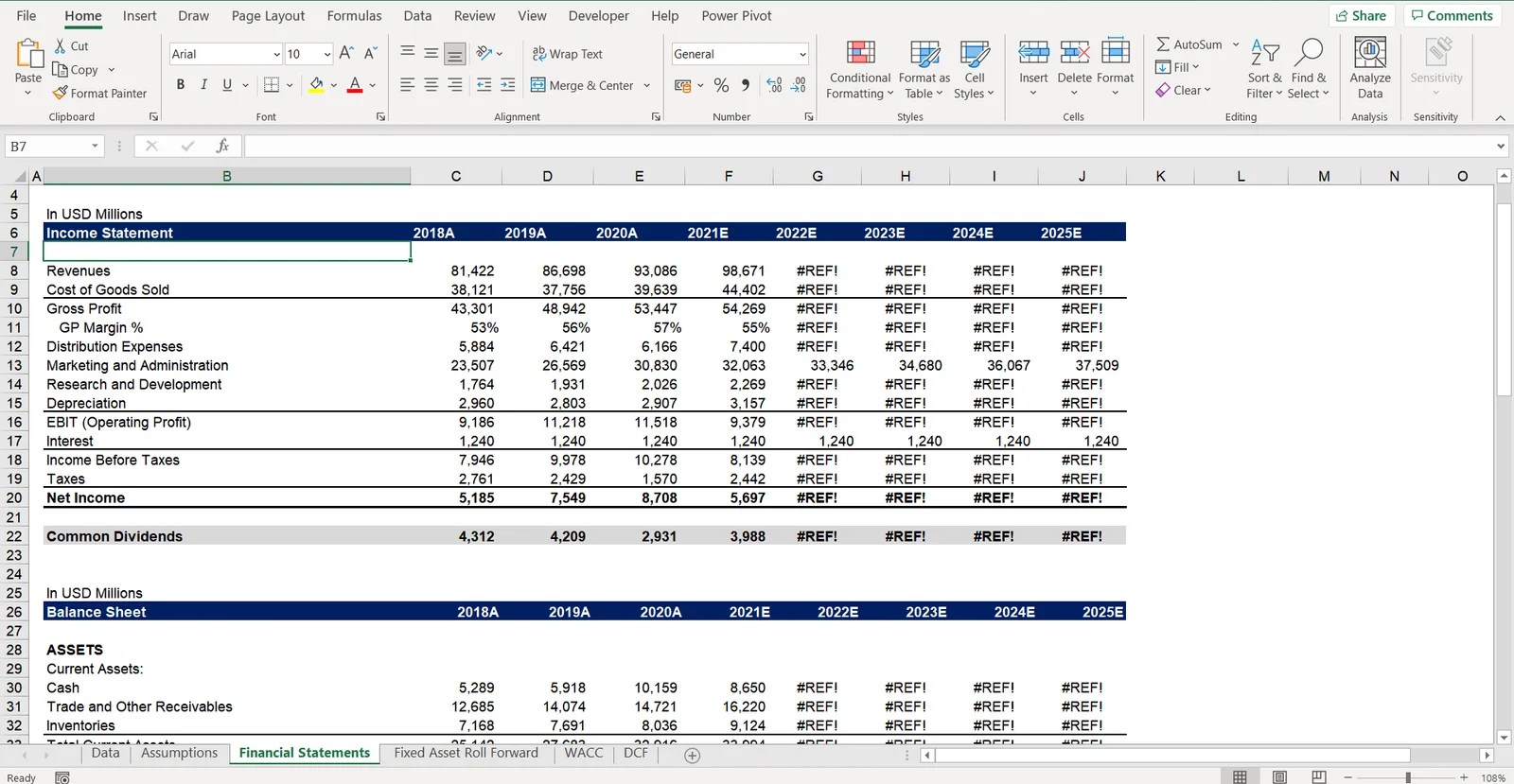Click the Analyze Data icon
Image resolution: width=1514 pixels, height=784 pixels.
[x=1369, y=53]
